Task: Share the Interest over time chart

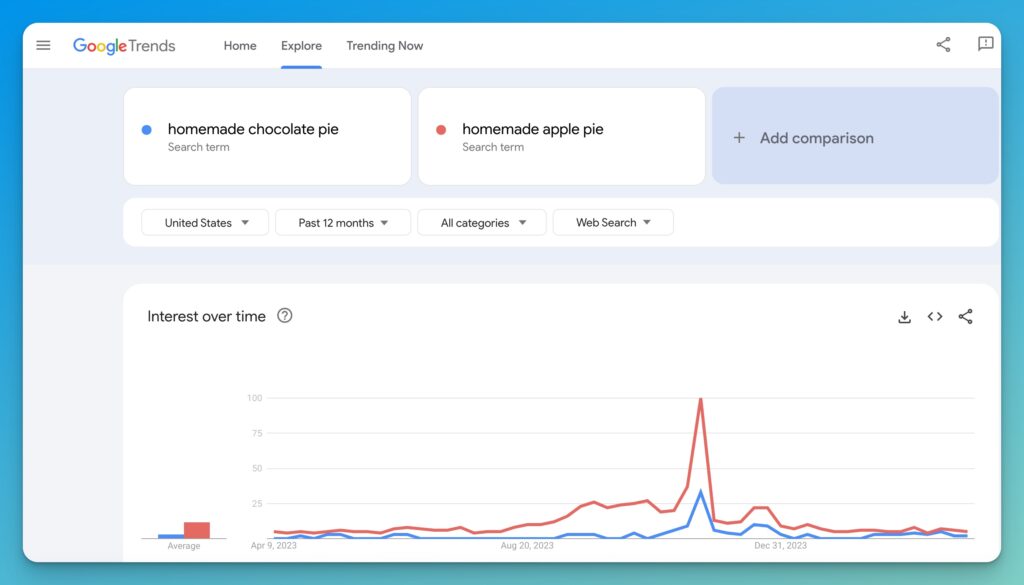Action: (965, 316)
